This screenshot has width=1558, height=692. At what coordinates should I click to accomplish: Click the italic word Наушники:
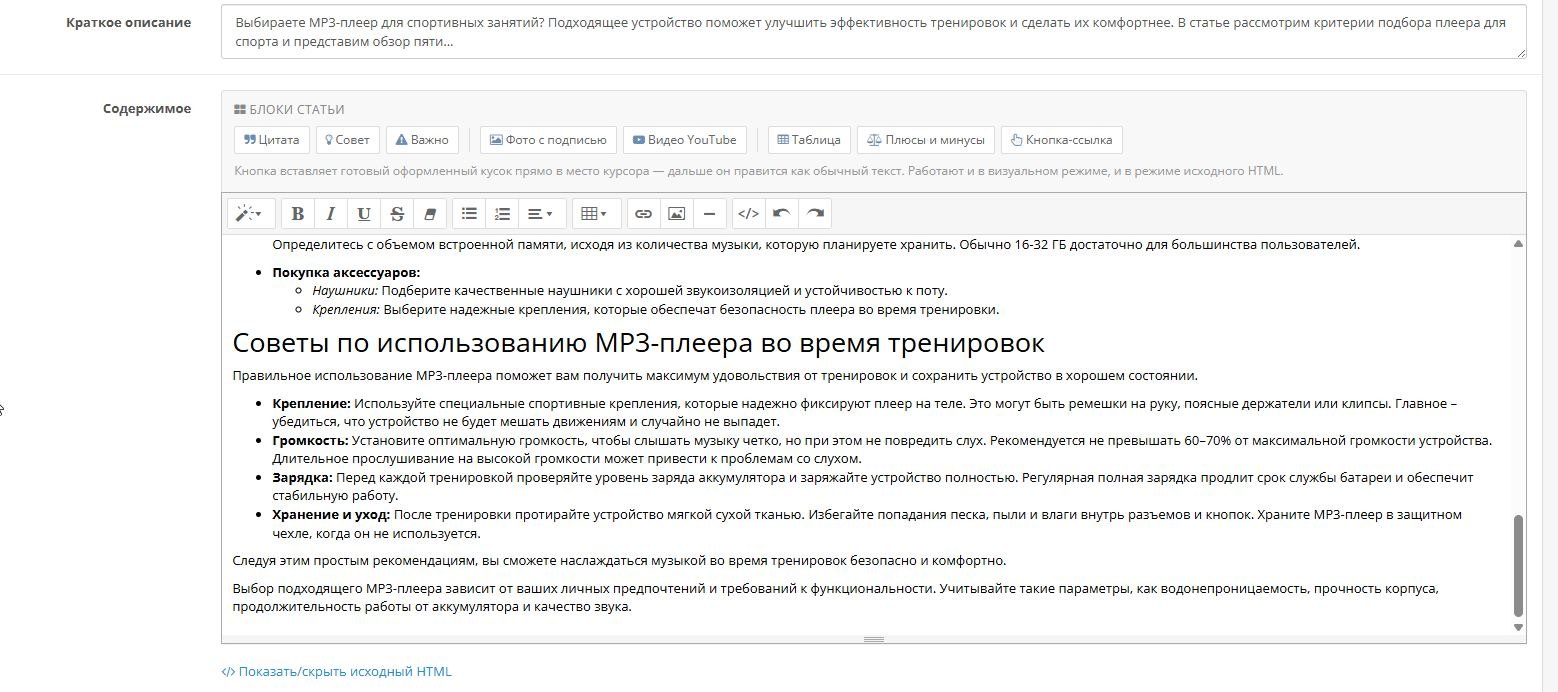point(345,291)
